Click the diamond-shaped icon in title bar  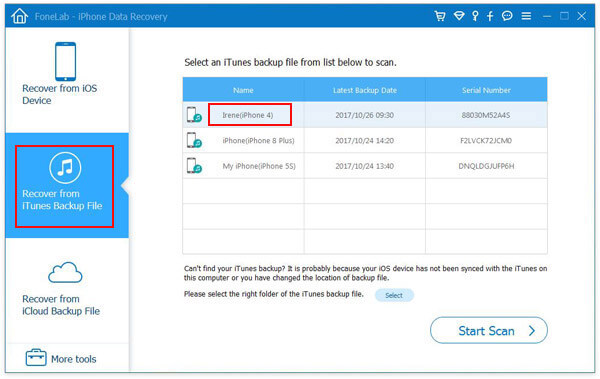pyautogui.click(x=459, y=16)
